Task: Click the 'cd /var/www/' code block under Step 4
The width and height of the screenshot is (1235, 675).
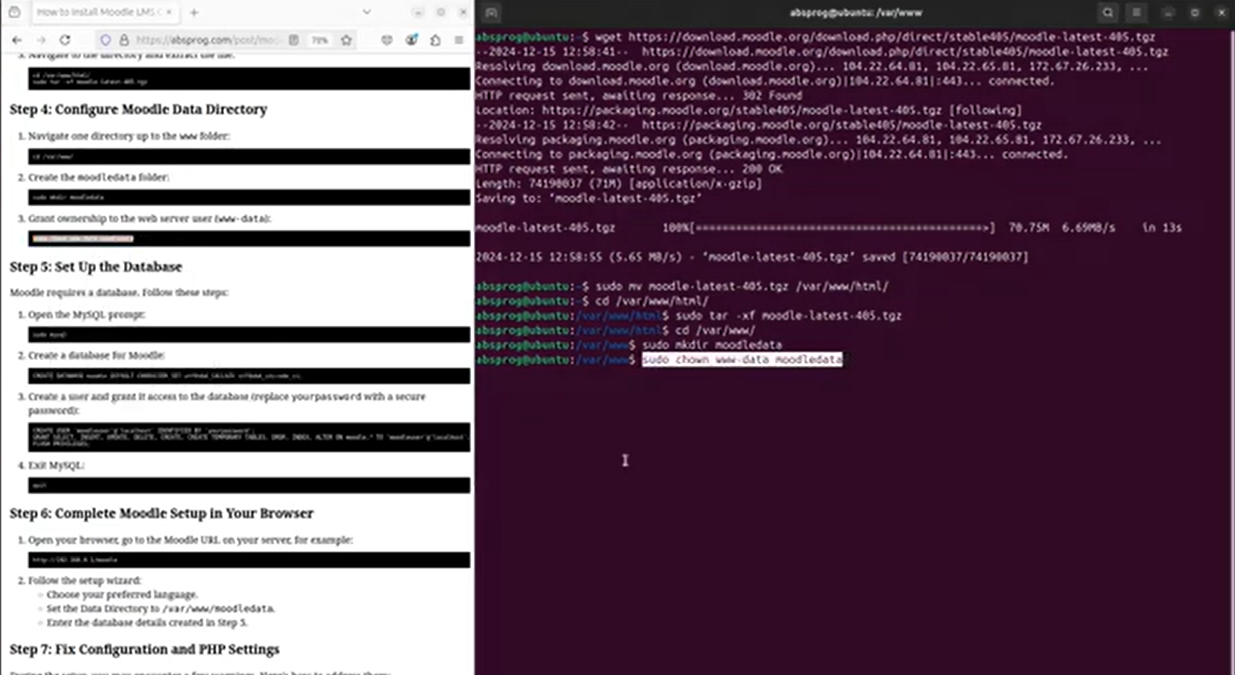Action: click(249, 156)
